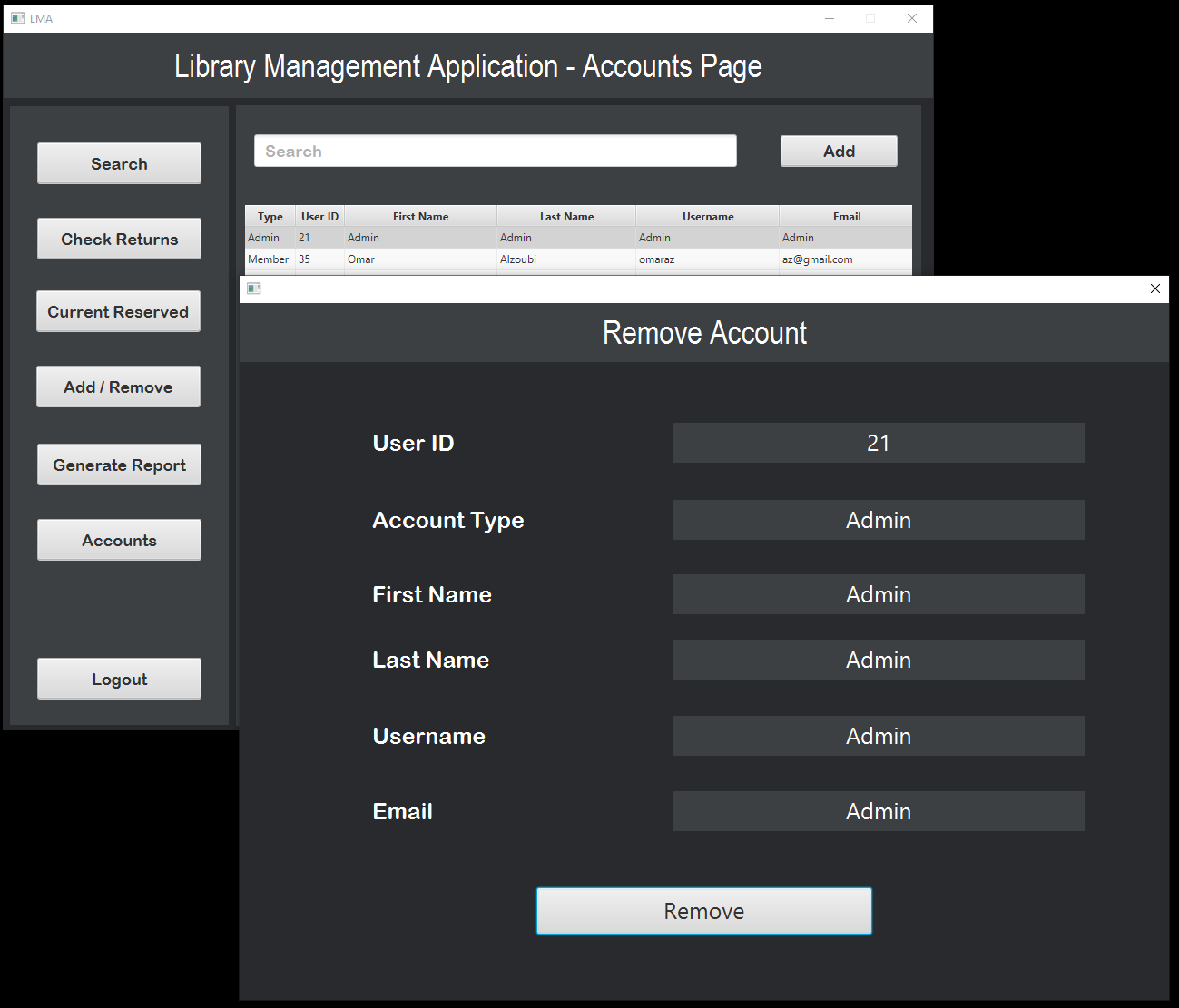The width and height of the screenshot is (1179, 1008).
Task: Click the Username field in dialog
Action: pos(878,736)
